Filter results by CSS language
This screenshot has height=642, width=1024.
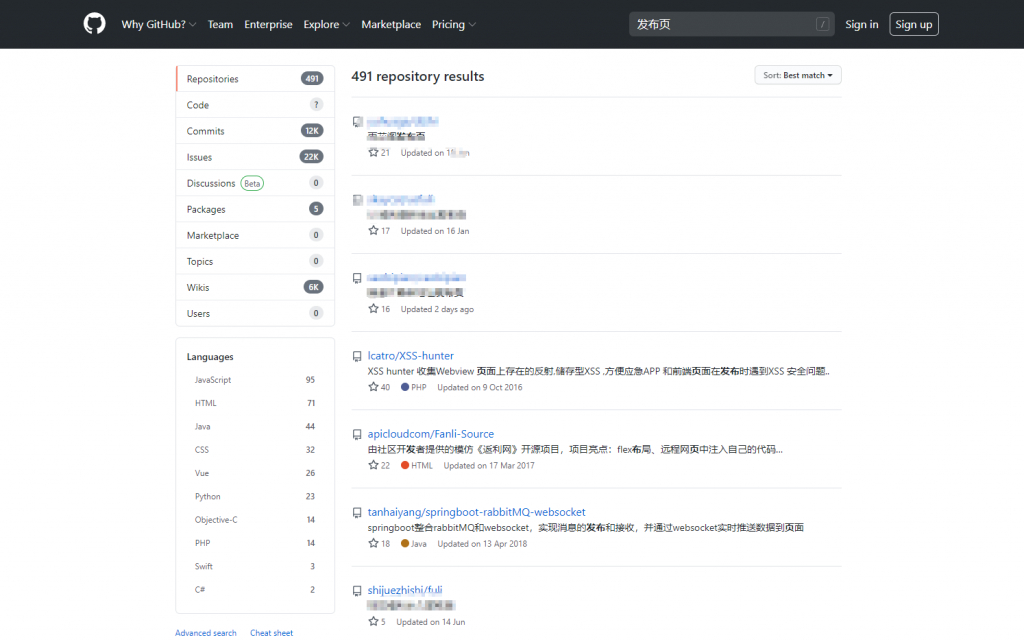pos(255,449)
